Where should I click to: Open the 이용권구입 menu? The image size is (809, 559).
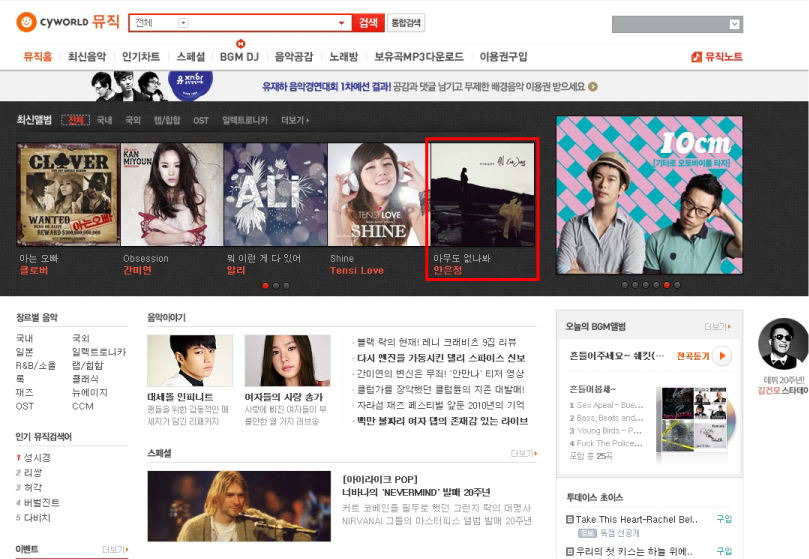click(x=504, y=57)
